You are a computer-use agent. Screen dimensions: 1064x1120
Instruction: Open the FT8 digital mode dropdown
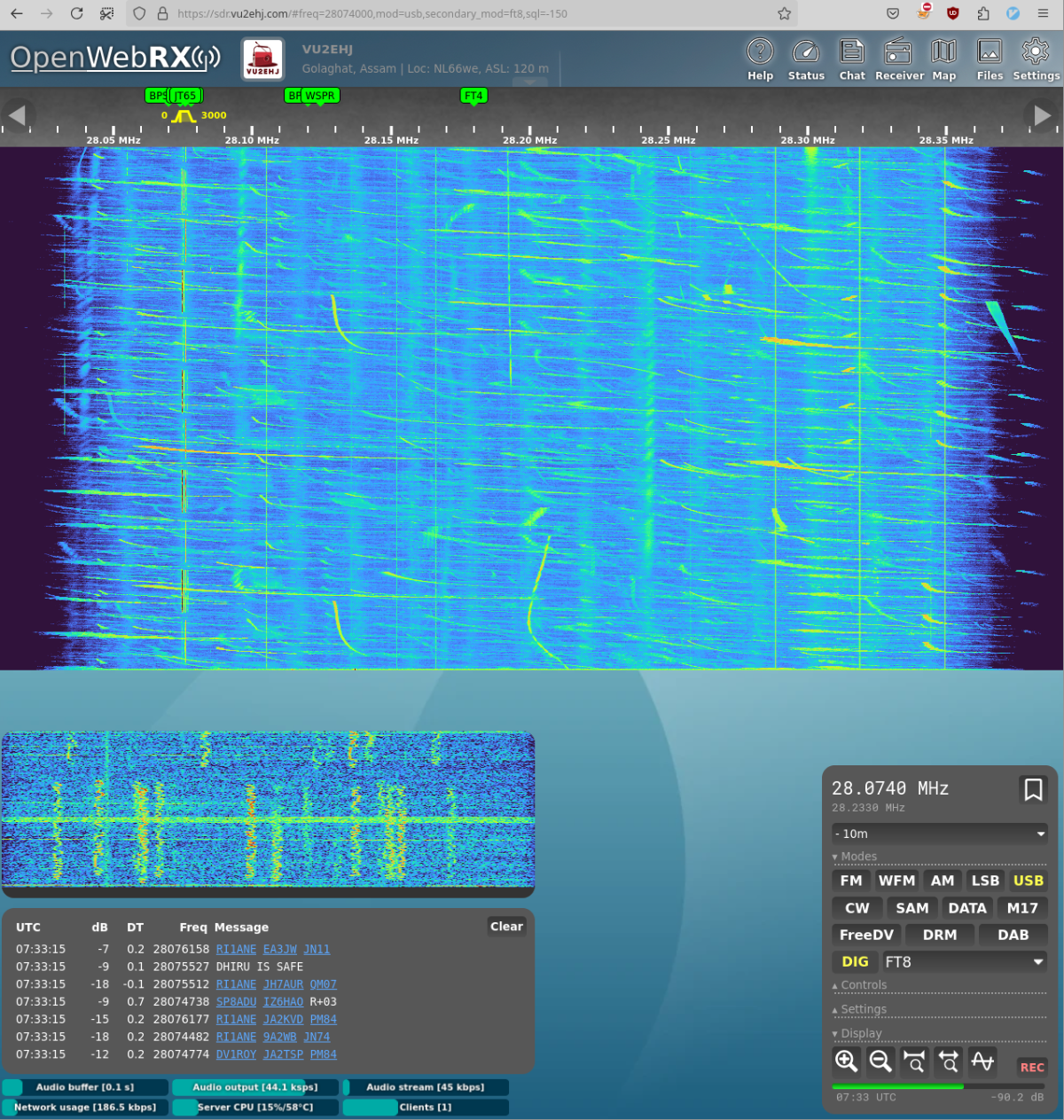pyautogui.click(x=965, y=961)
